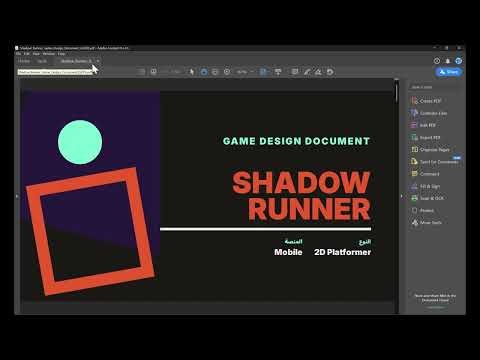Open the notifications bell
The image size is (480, 360).
point(448,61)
